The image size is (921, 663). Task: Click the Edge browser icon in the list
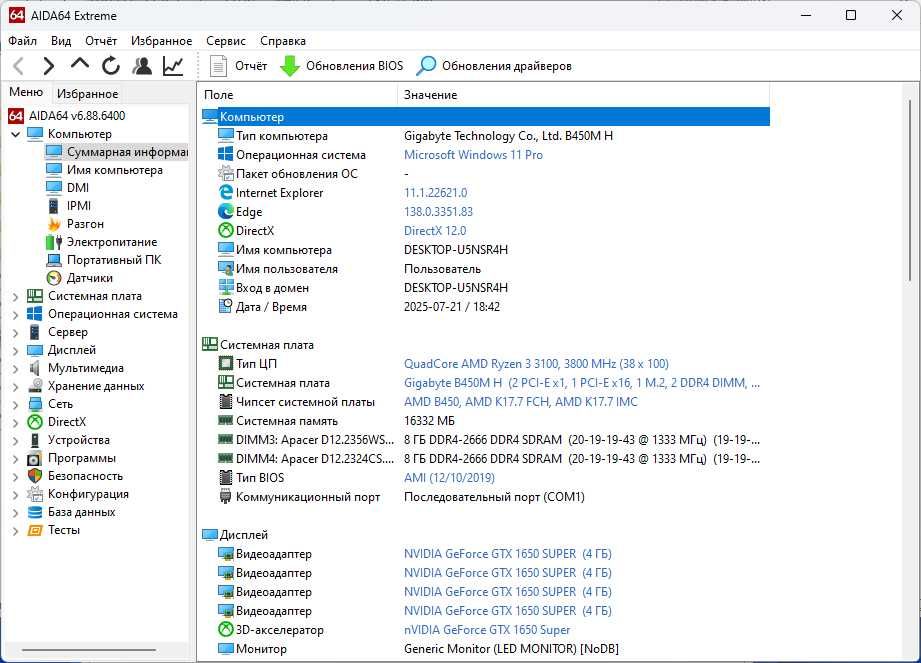coord(226,211)
